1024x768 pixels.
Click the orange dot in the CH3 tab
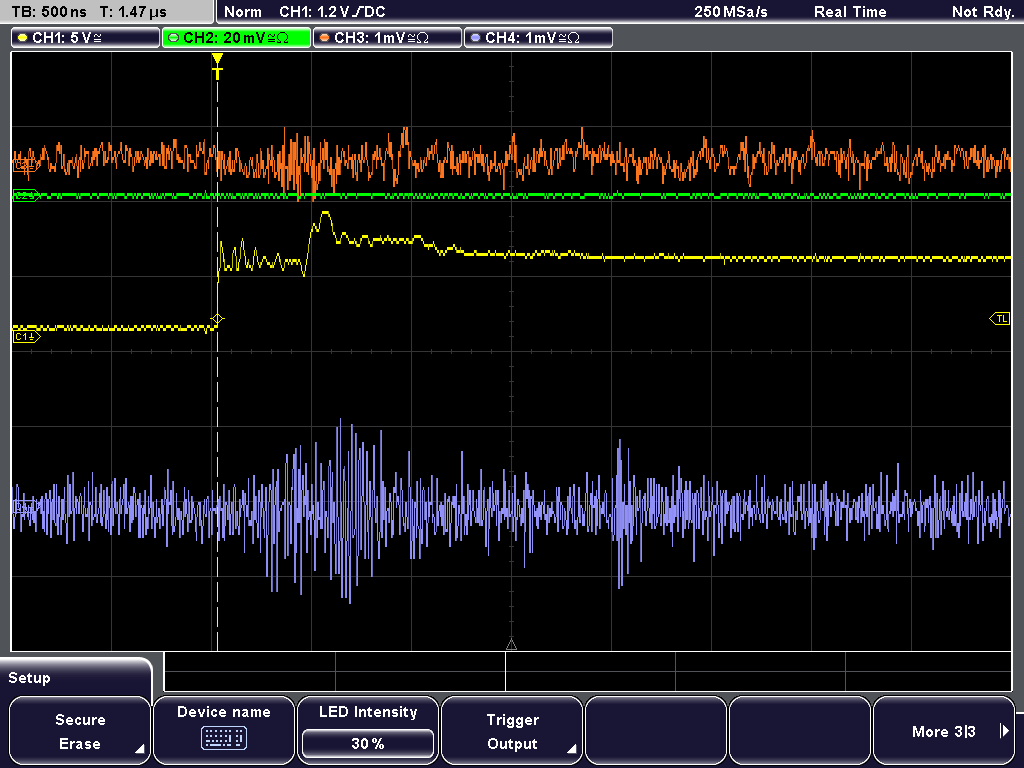pos(325,38)
